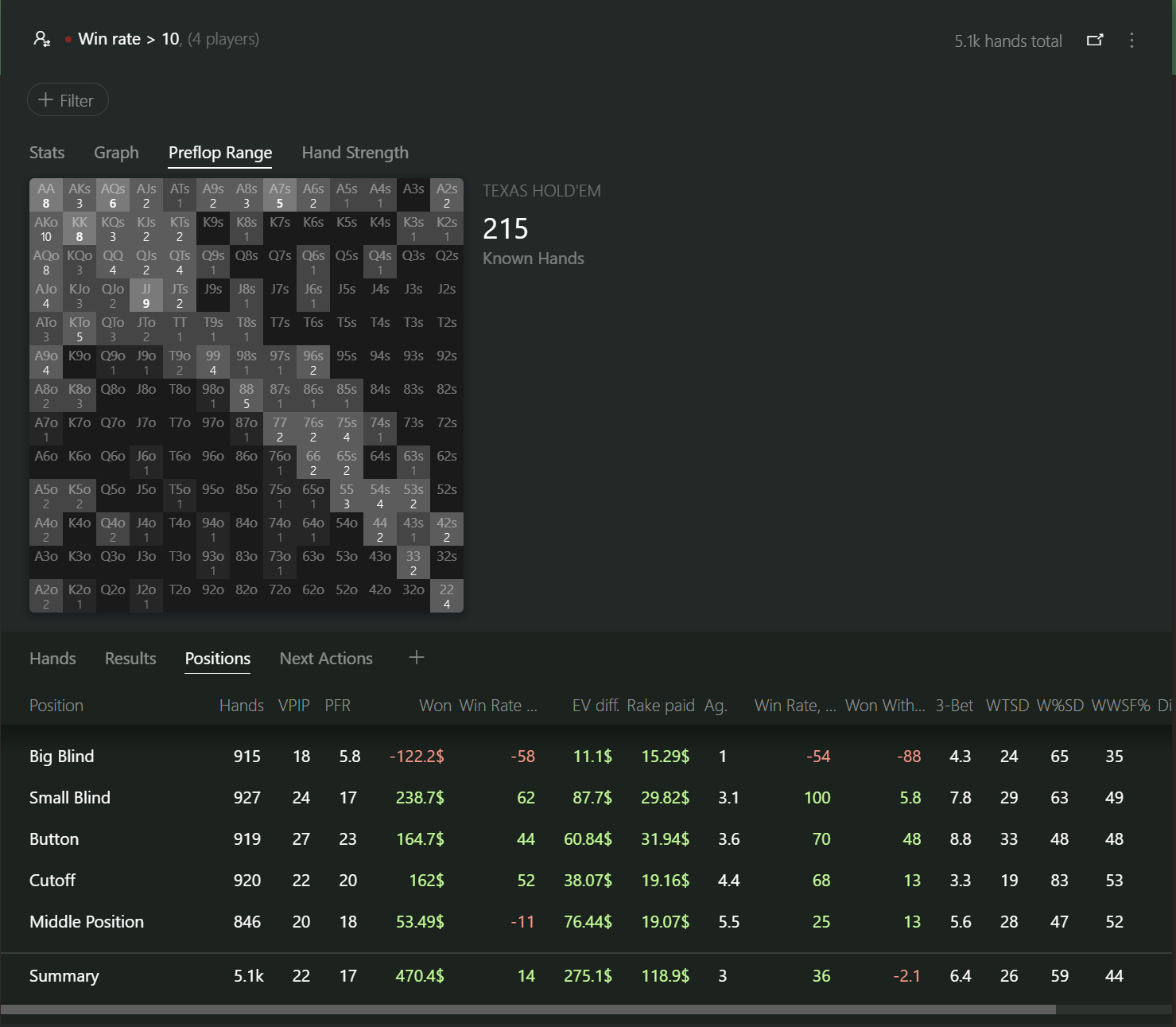The image size is (1176, 1027).
Task: Click the Summary row
Action: [586, 976]
